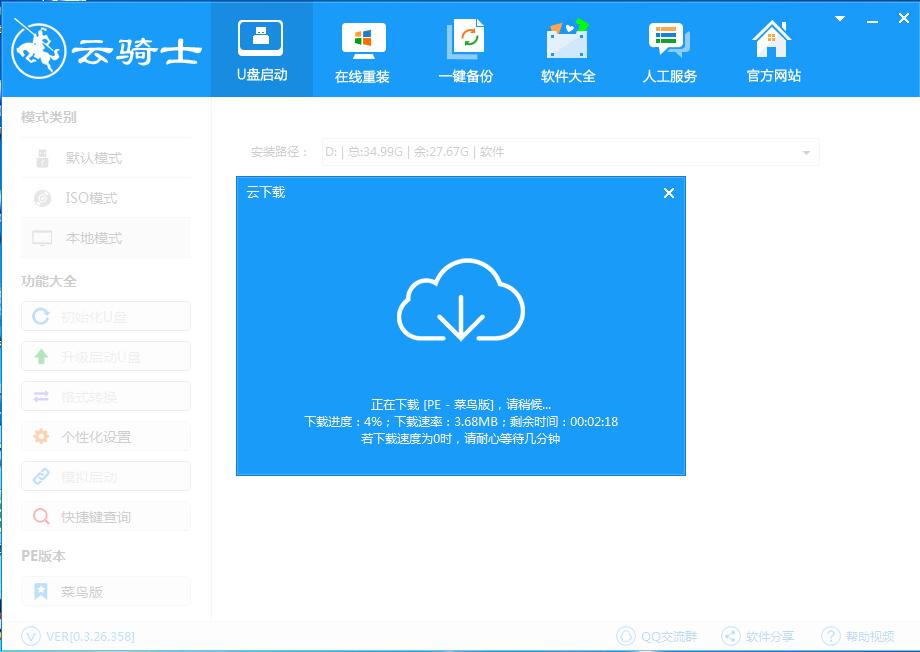Close the 云骑士 main window
The height and width of the screenshot is (652, 920).
(904, 18)
